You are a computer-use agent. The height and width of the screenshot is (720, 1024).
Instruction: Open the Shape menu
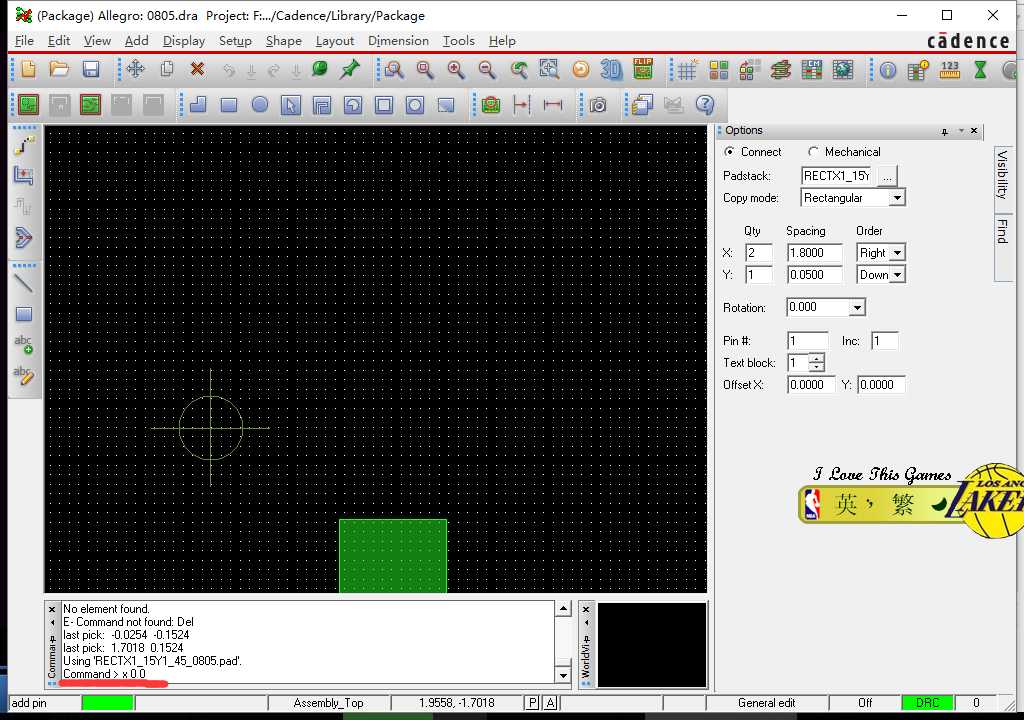283,41
